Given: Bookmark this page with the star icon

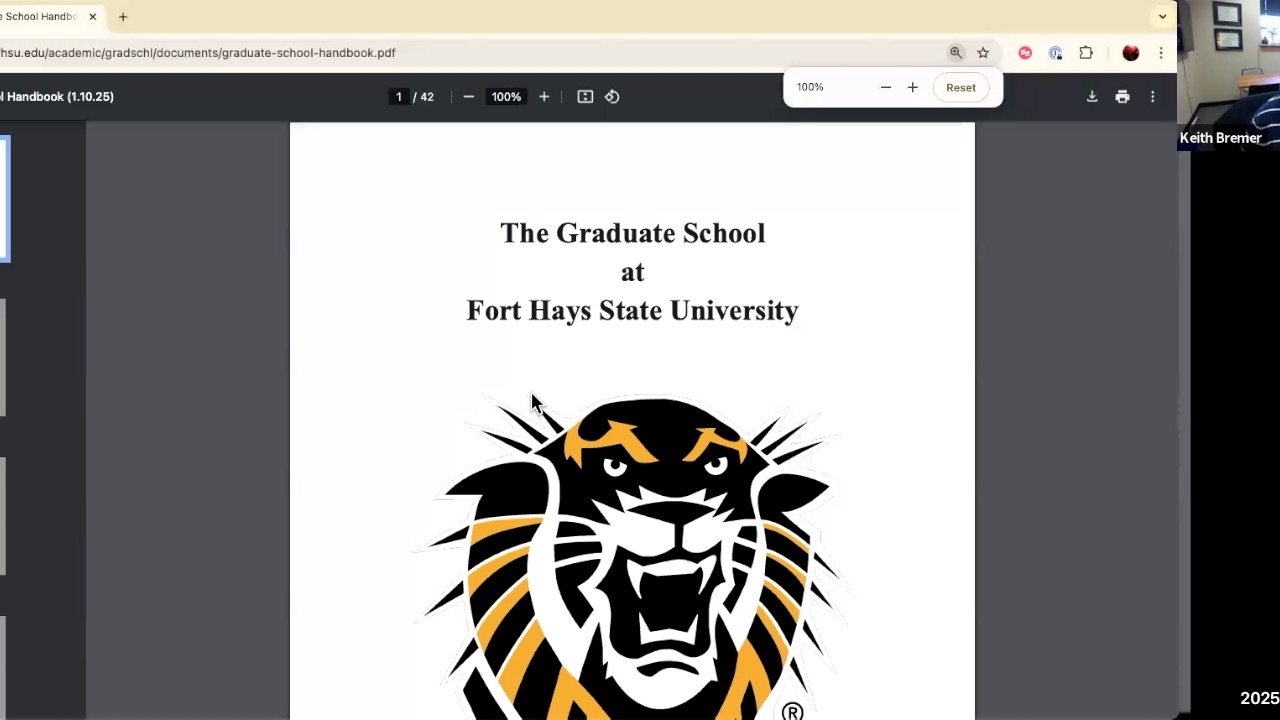Looking at the screenshot, I should point(983,53).
